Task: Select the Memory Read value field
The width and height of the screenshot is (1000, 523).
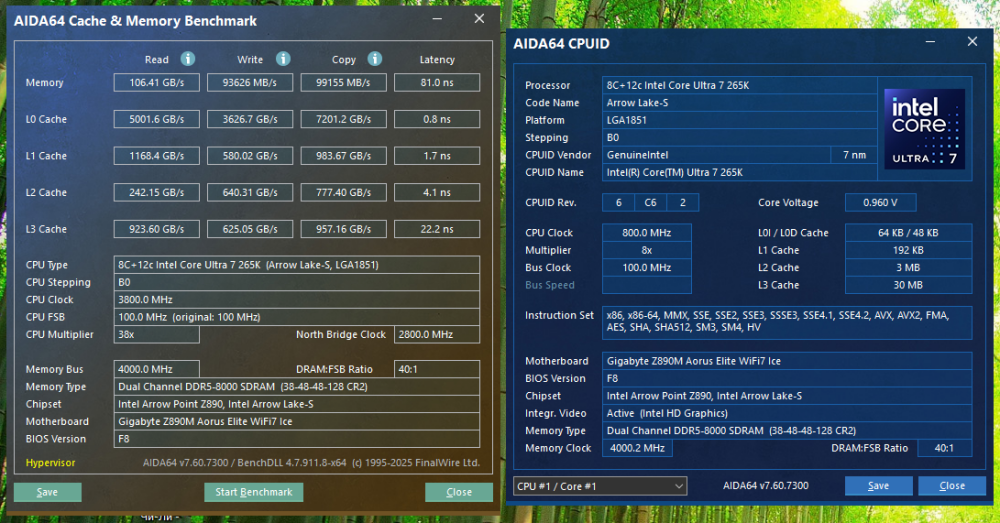Action: pos(157,83)
